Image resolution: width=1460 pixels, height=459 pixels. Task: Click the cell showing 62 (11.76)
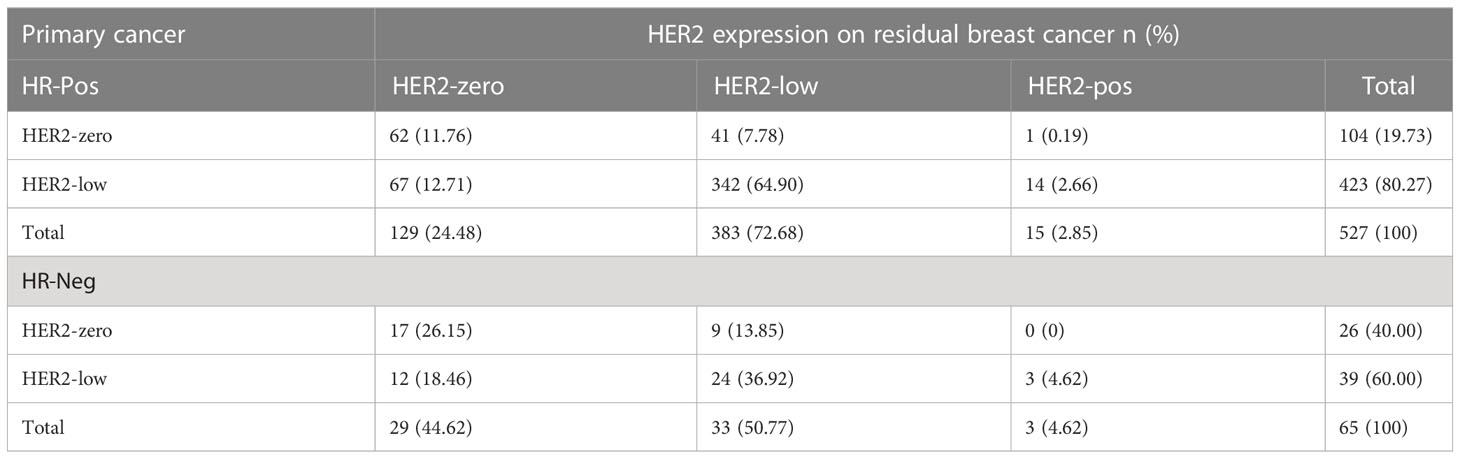[536, 136]
